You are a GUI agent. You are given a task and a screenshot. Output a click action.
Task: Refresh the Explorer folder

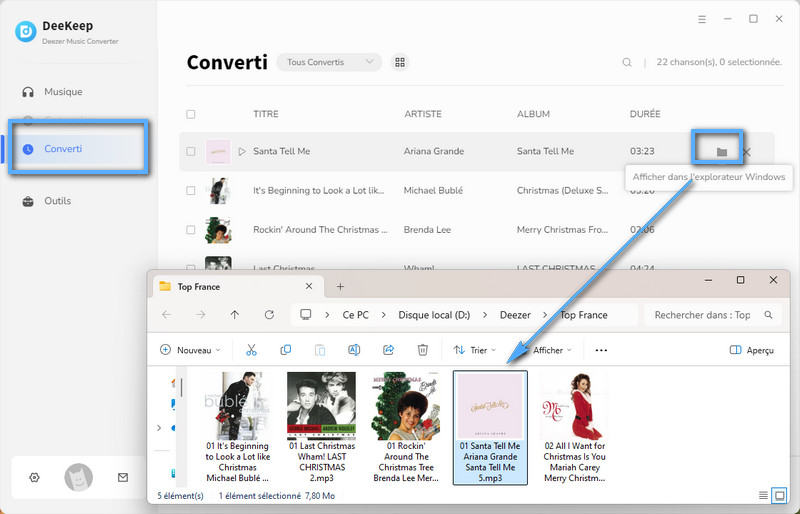(269, 315)
